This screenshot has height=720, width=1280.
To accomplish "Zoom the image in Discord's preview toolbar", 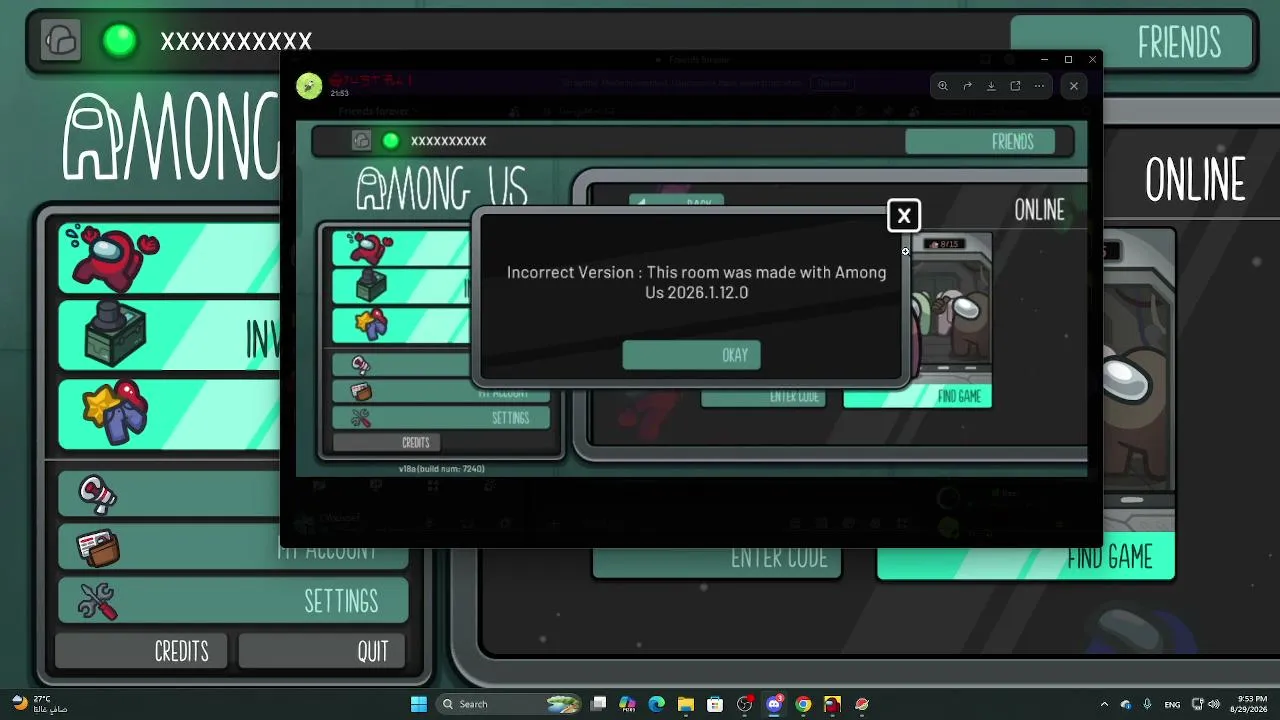I will [943, 86].
